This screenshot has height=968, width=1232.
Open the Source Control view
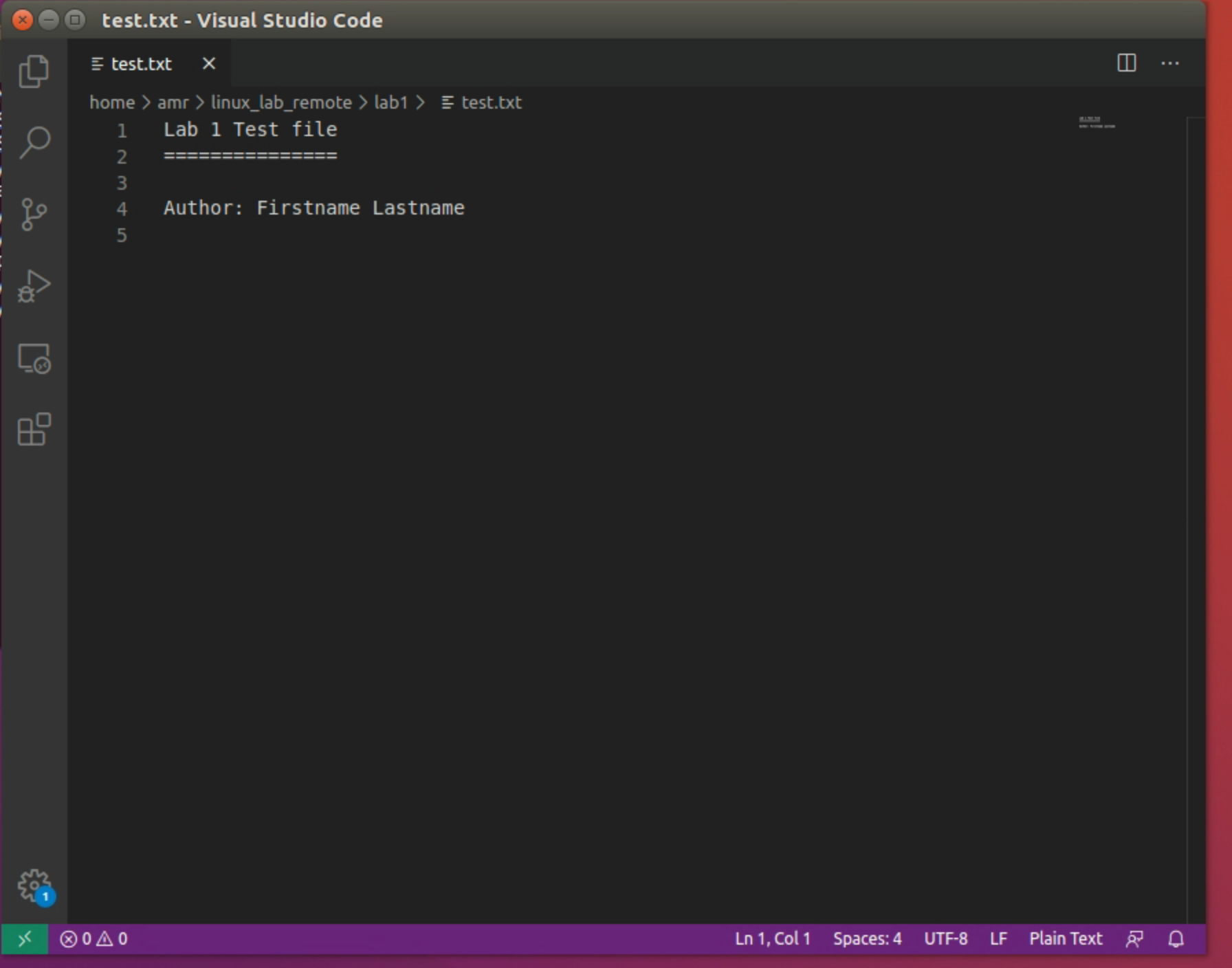[x=34, y=214]
